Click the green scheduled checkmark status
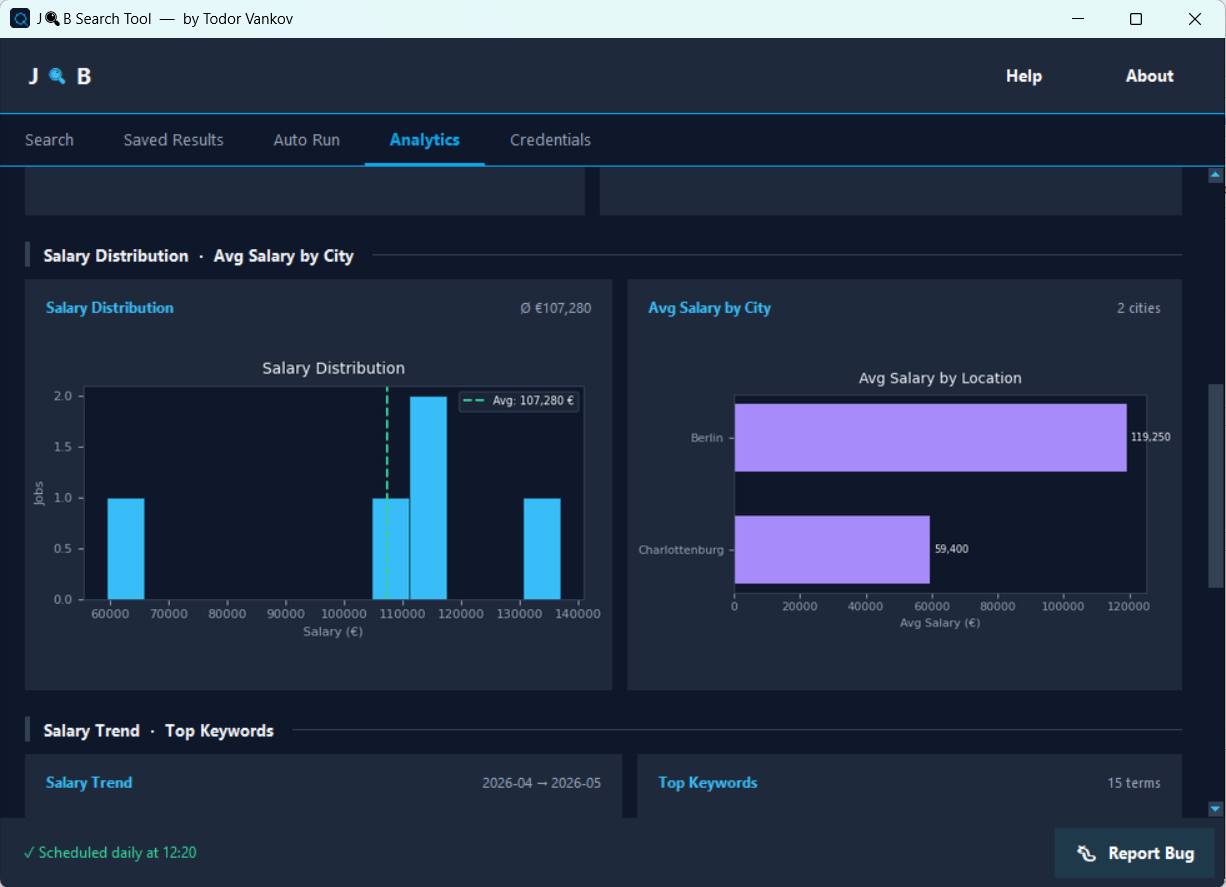The height and width of the screenshot is (887, 1226). click(110, 853)
